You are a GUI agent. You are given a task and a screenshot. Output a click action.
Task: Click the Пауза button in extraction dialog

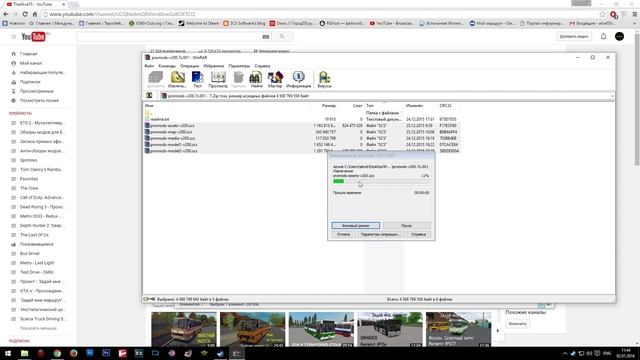point(407,225)
